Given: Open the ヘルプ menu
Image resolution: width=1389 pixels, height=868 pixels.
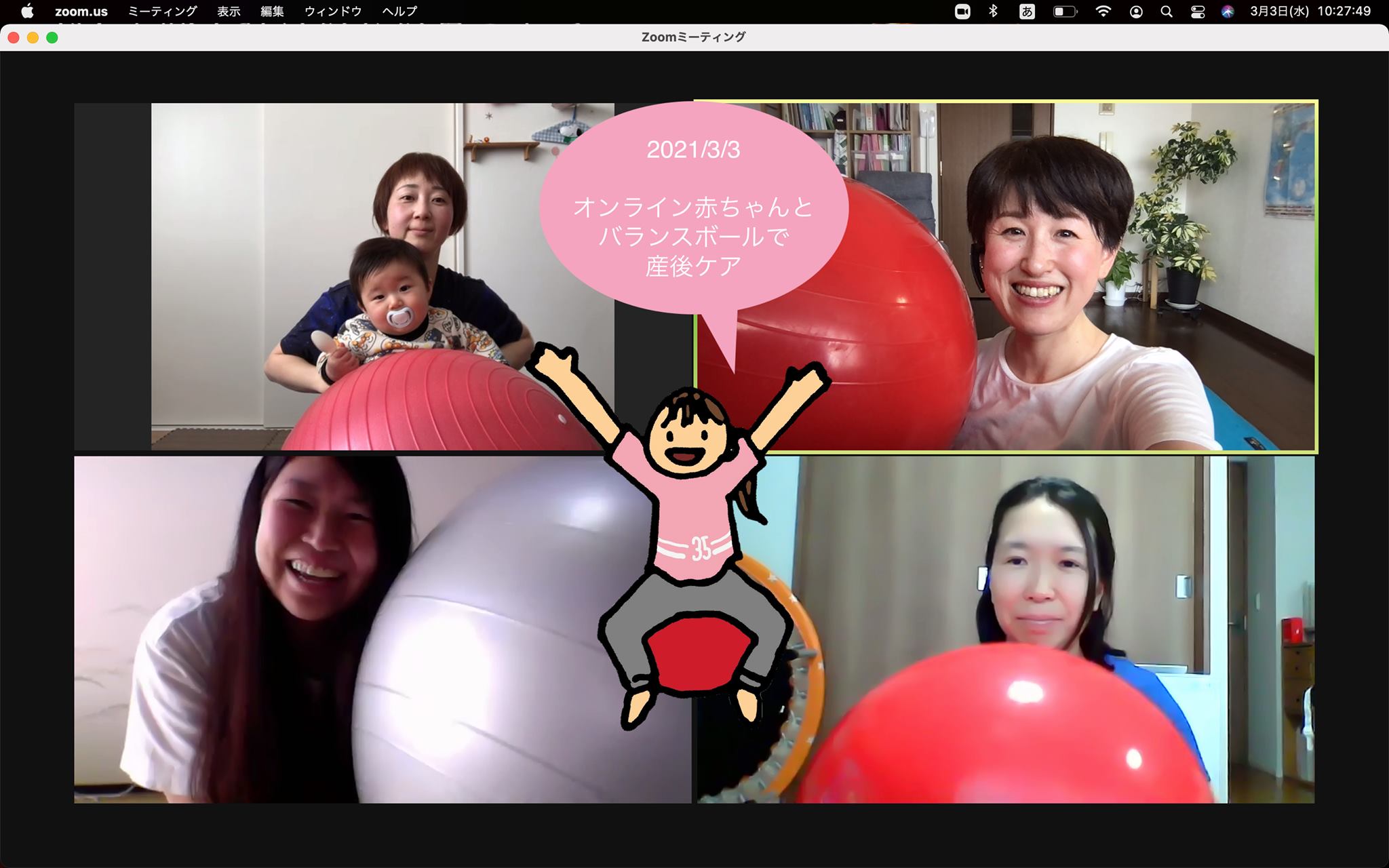Looking at the screenshot, I should 399,12.
